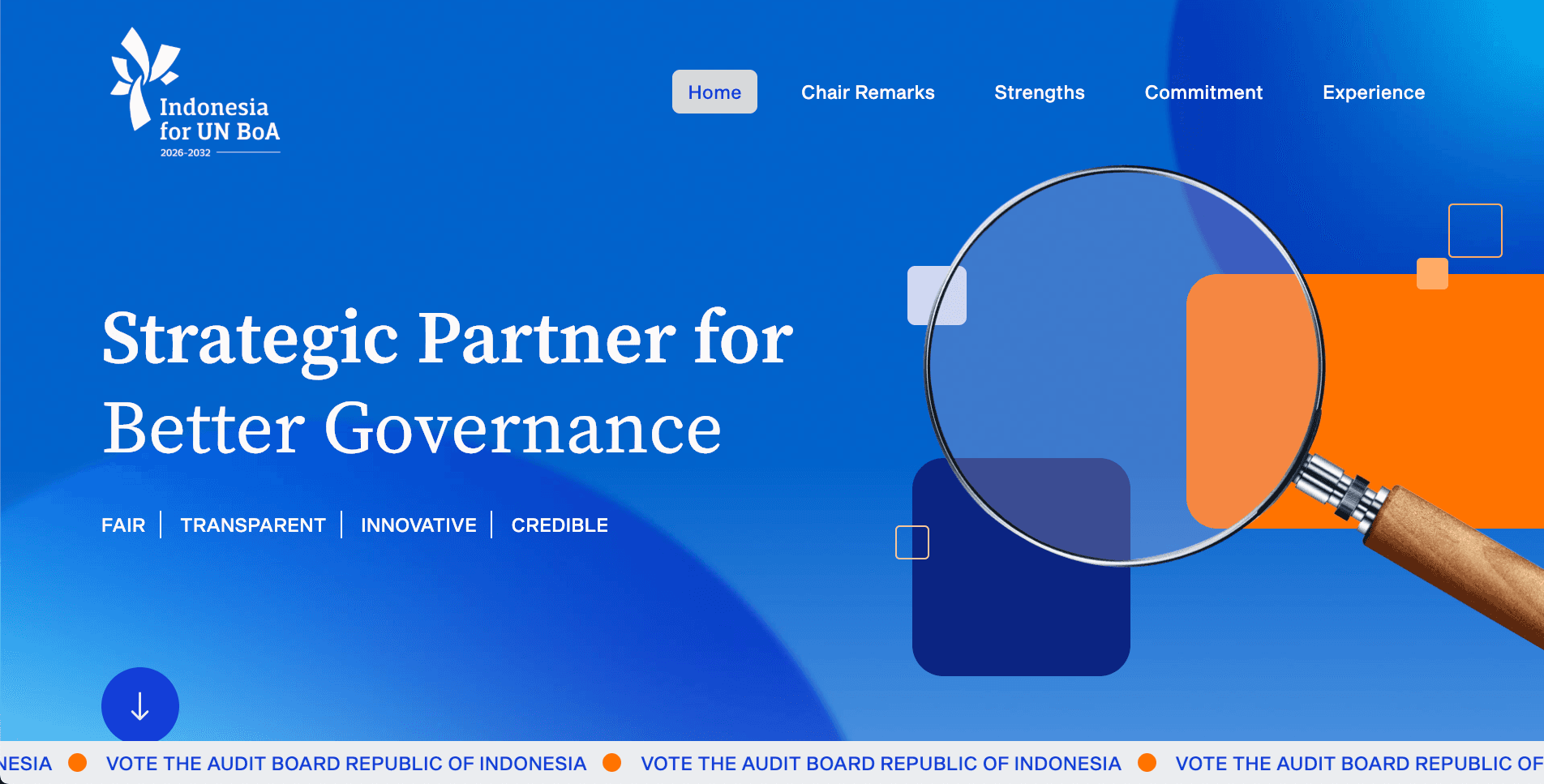Click the 'Strategic Partner for Better Governance' headline
This screenshot has width=1544, height=784.
(448, 383)
